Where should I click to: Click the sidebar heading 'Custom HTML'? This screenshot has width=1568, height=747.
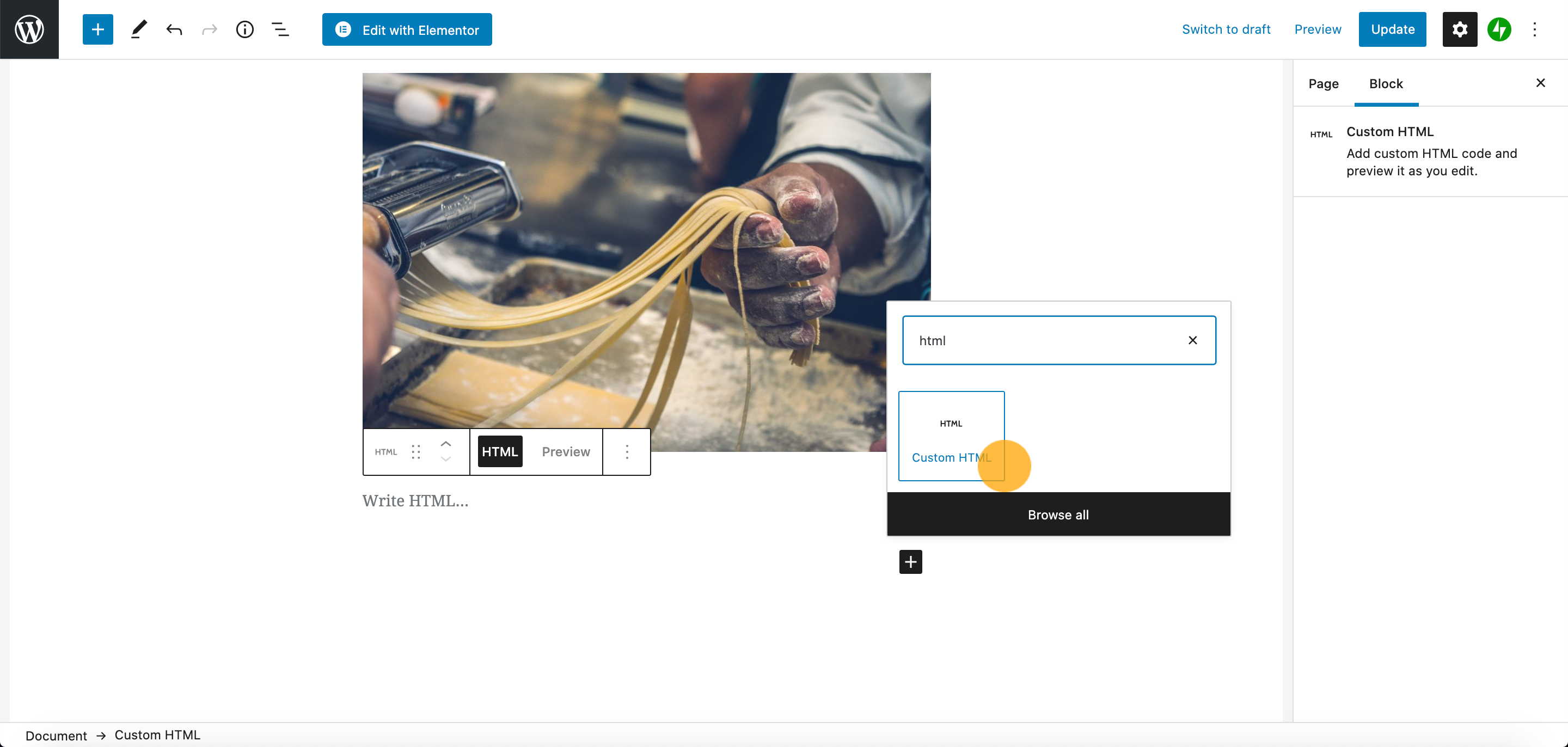pyautogui.click(x=1389, y=132)
